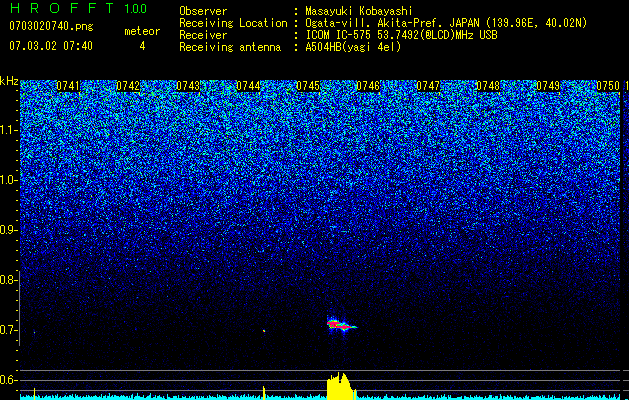Click the 0747 time marker
The height and width of the screenshot is (400, 629).
coord(428,86)
